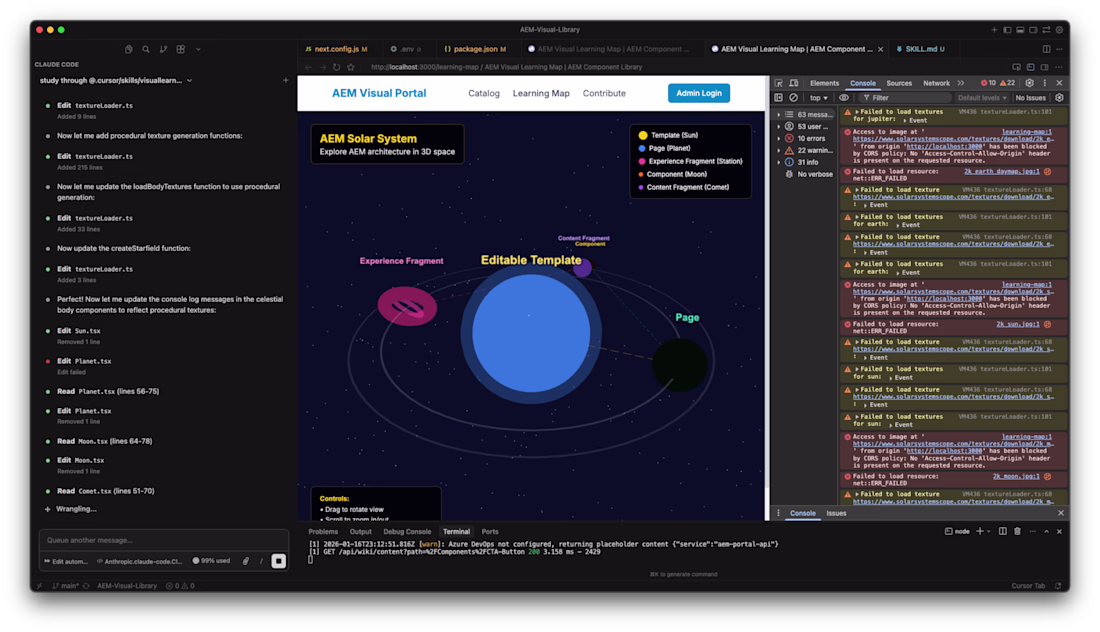Open DevTools settings gear in top bar
The image size is (1100, 632).
(x=1029, y=83)
